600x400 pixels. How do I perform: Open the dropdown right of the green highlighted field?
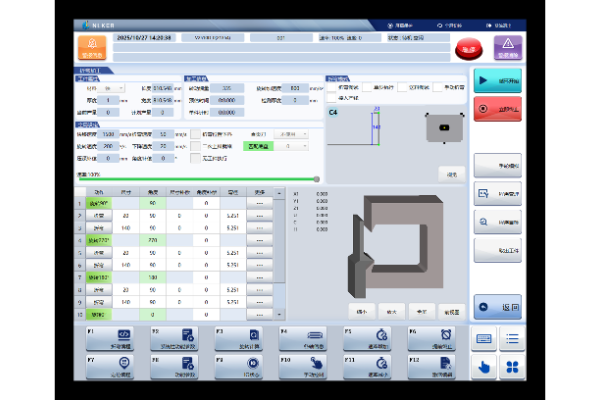[295, 145]
